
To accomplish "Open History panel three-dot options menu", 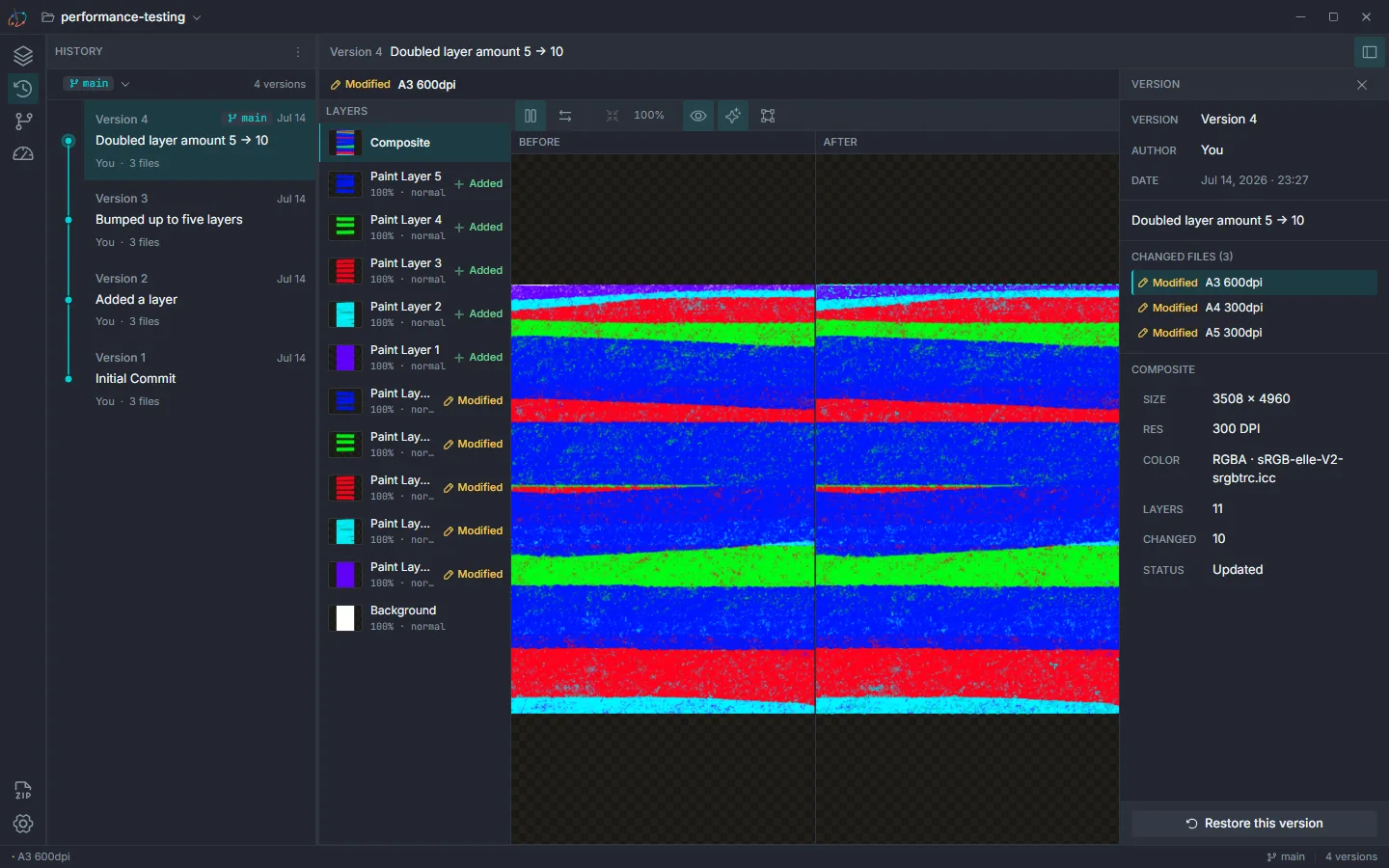I will 298,52.
